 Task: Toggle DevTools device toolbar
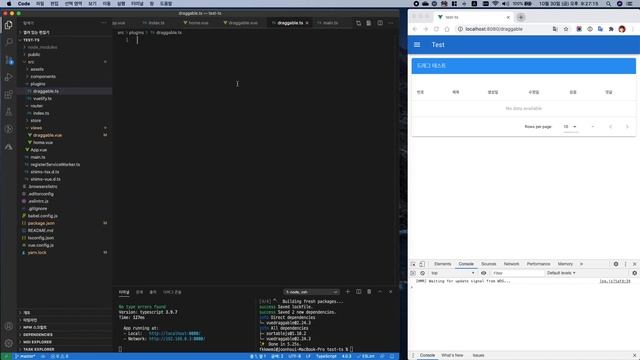coord(422,264)
